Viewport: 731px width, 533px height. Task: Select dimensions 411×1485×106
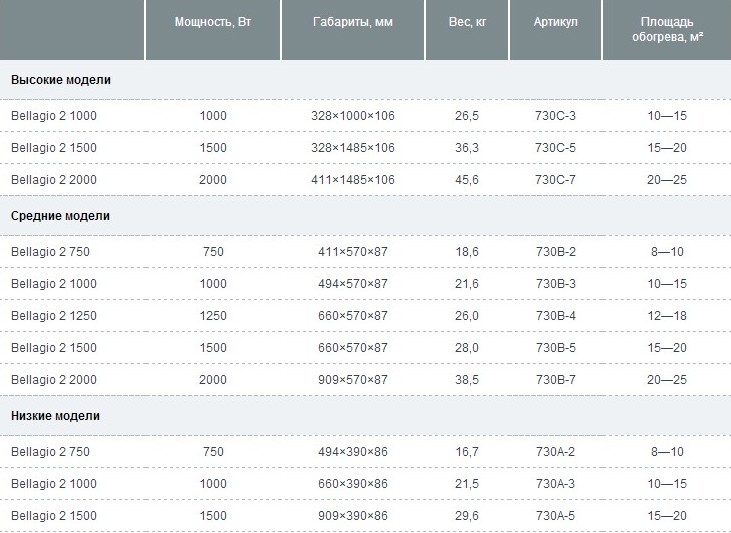353,180
